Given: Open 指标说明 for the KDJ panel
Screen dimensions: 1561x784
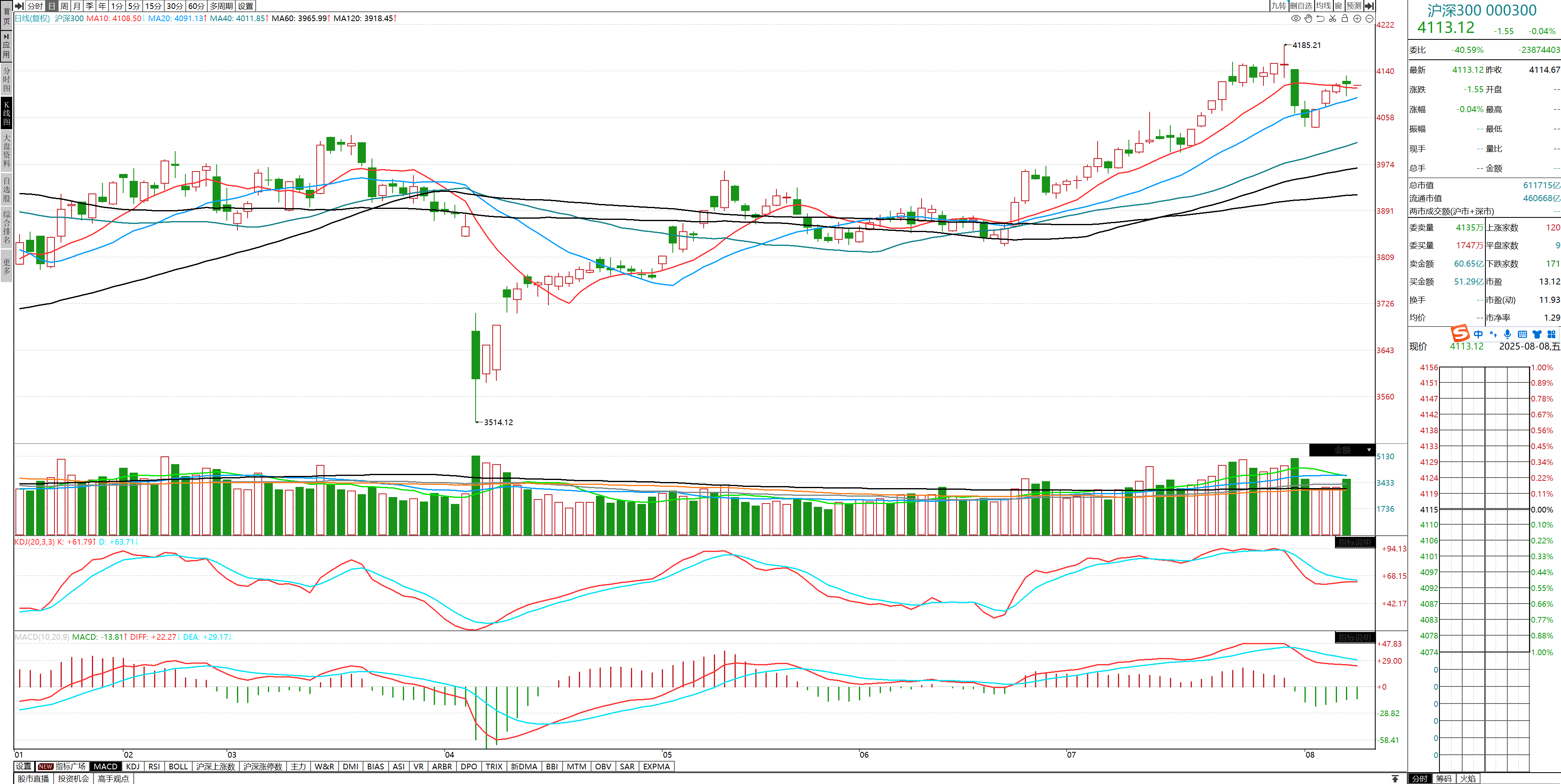Looking at the screenshot, I should pos(1354,542).
